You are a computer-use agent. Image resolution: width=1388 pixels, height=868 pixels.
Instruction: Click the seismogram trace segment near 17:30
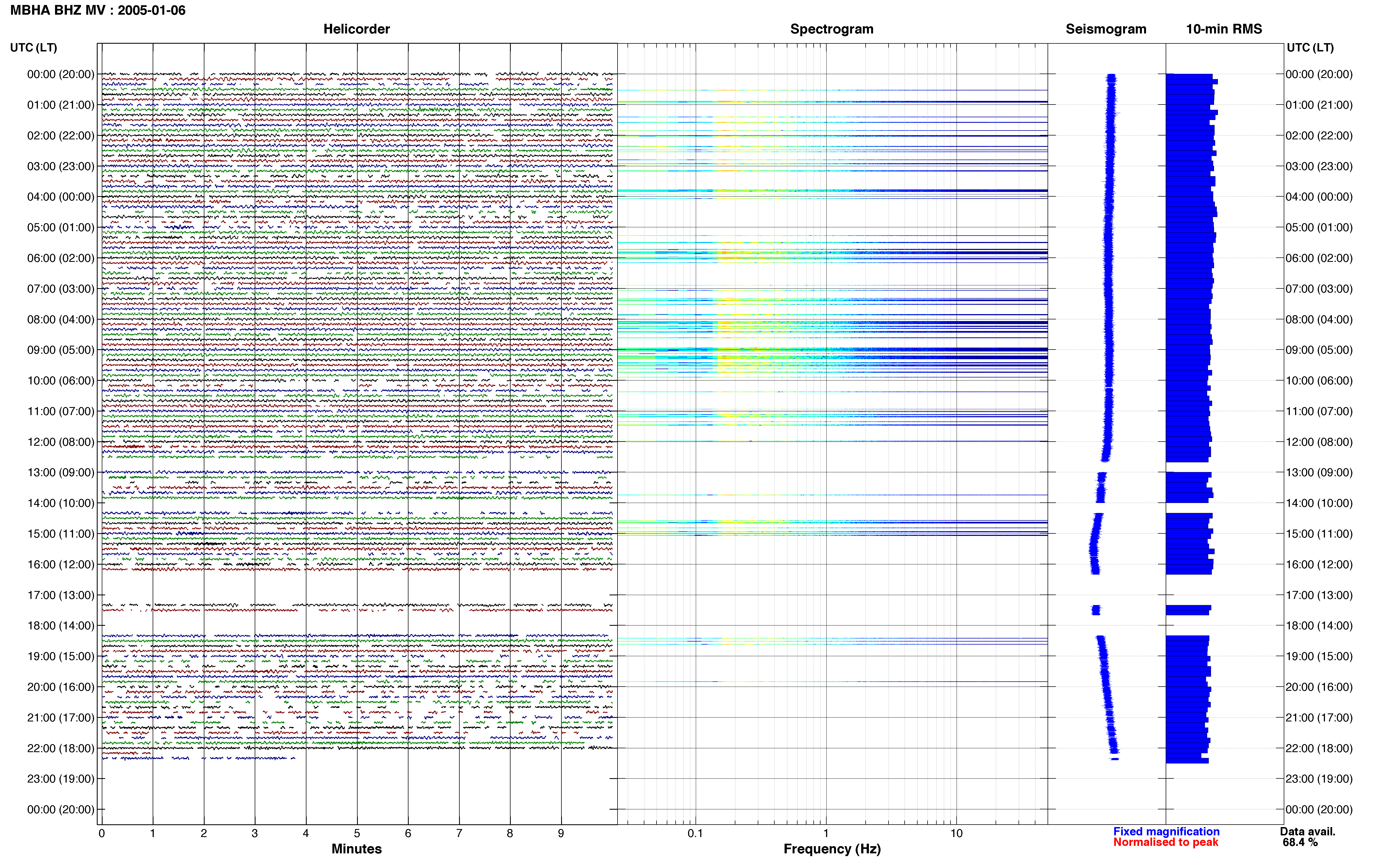coord(1096,610)
